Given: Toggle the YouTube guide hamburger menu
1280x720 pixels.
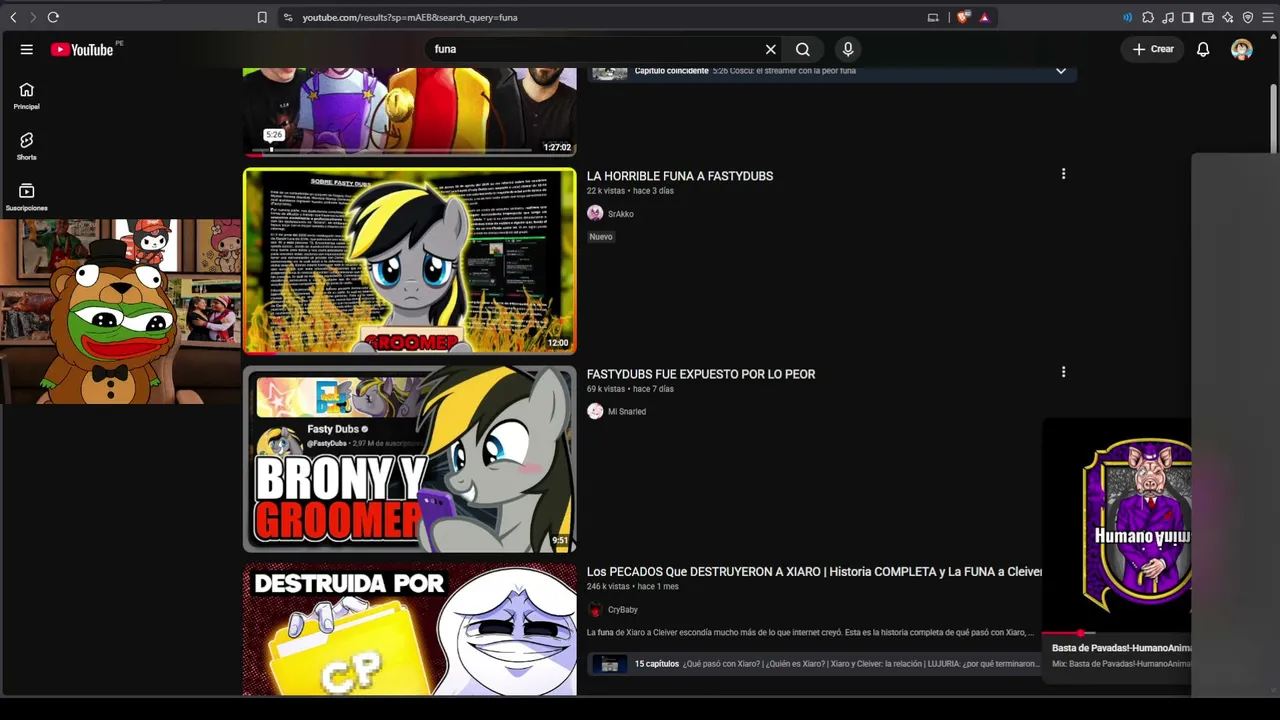Looking at the screenshot, I should (x=27, y=49).
